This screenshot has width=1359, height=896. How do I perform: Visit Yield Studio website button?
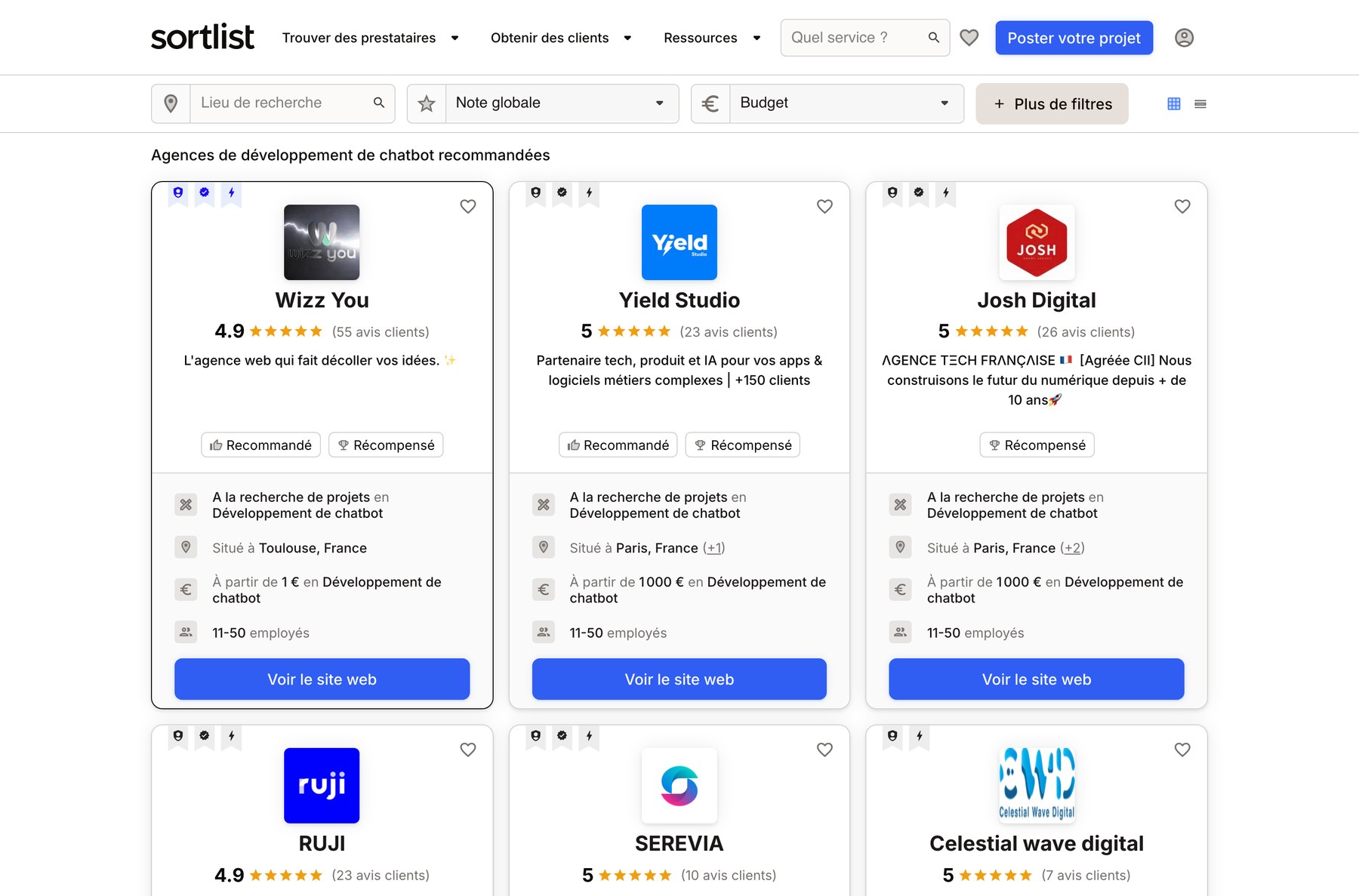(x=679, y=679)
